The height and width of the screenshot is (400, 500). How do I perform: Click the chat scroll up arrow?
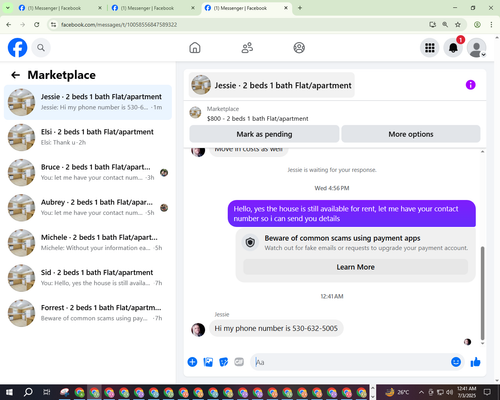tap(482, 152)
